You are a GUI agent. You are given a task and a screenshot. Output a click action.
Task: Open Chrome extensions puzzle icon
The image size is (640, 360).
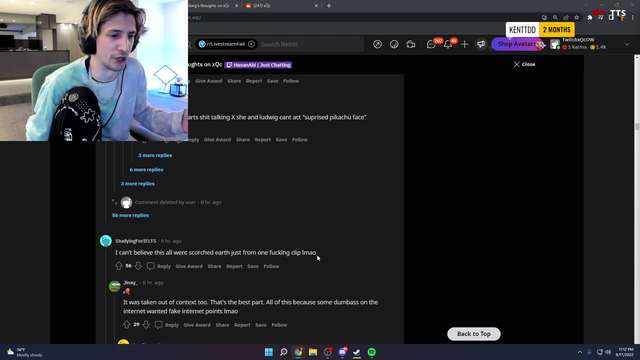[590, 17]
